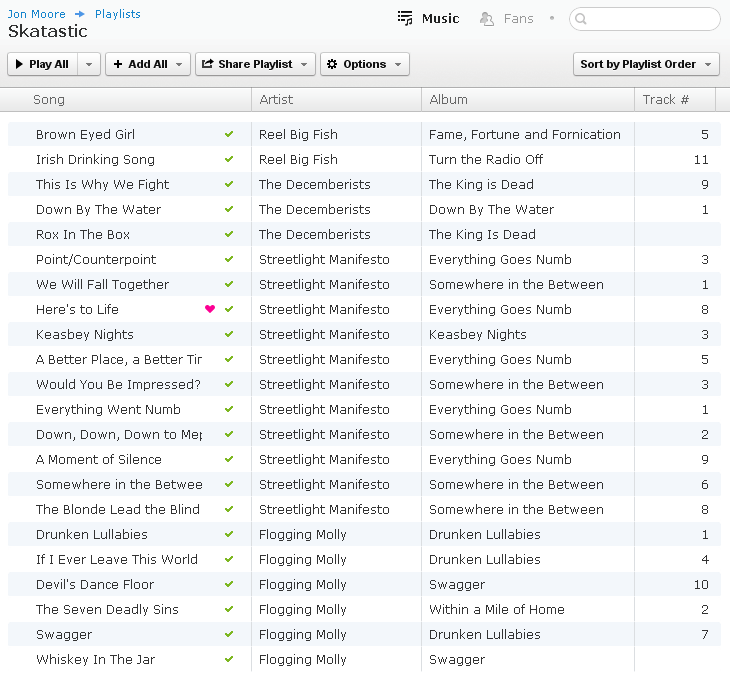Image resolution: width=730 pixels, height=682 pixels.
Task: Click green checkmark beside Point/Counterpoint
Action: 229,259
